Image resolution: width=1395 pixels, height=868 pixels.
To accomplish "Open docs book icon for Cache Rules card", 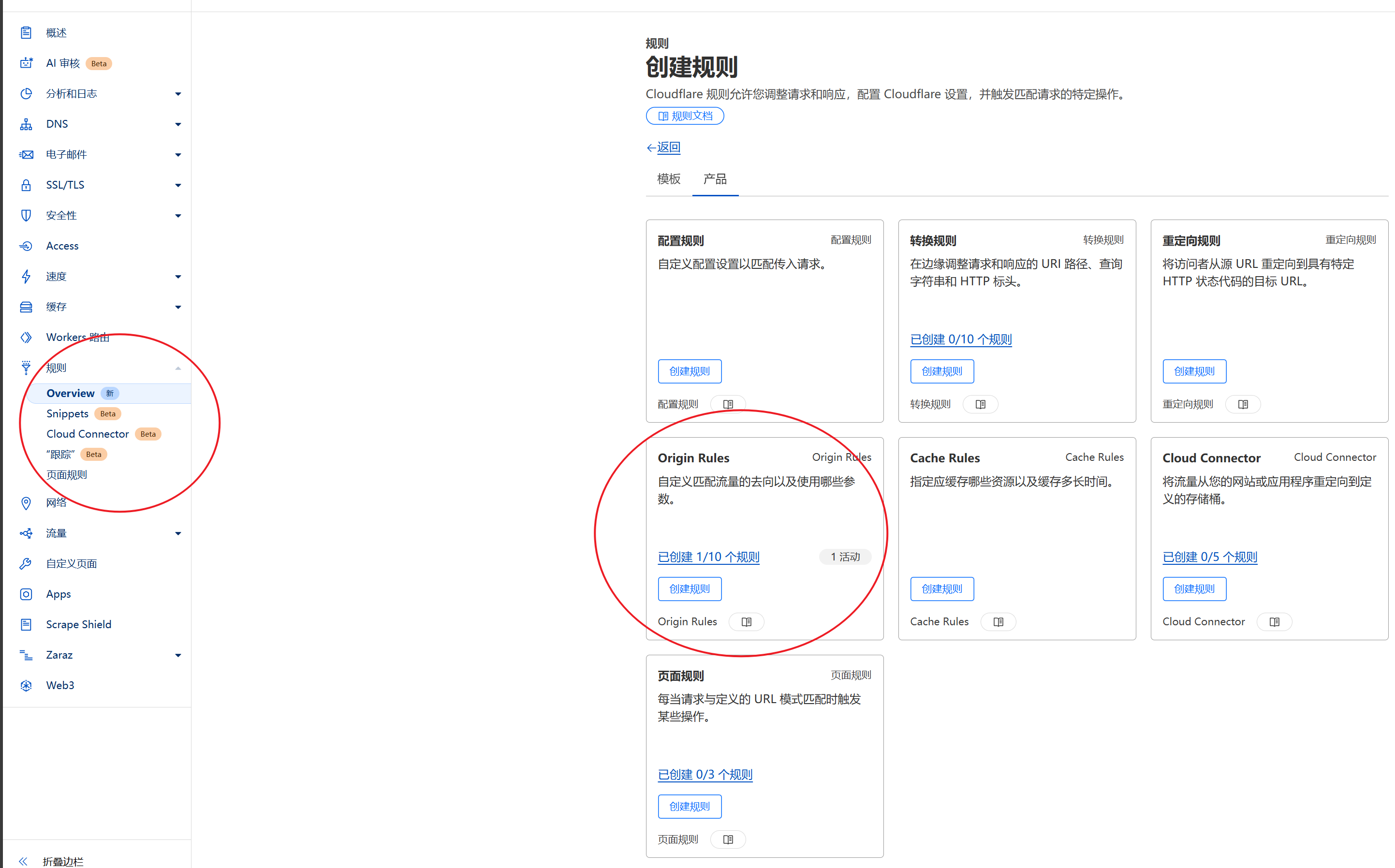I will [999, 622].
